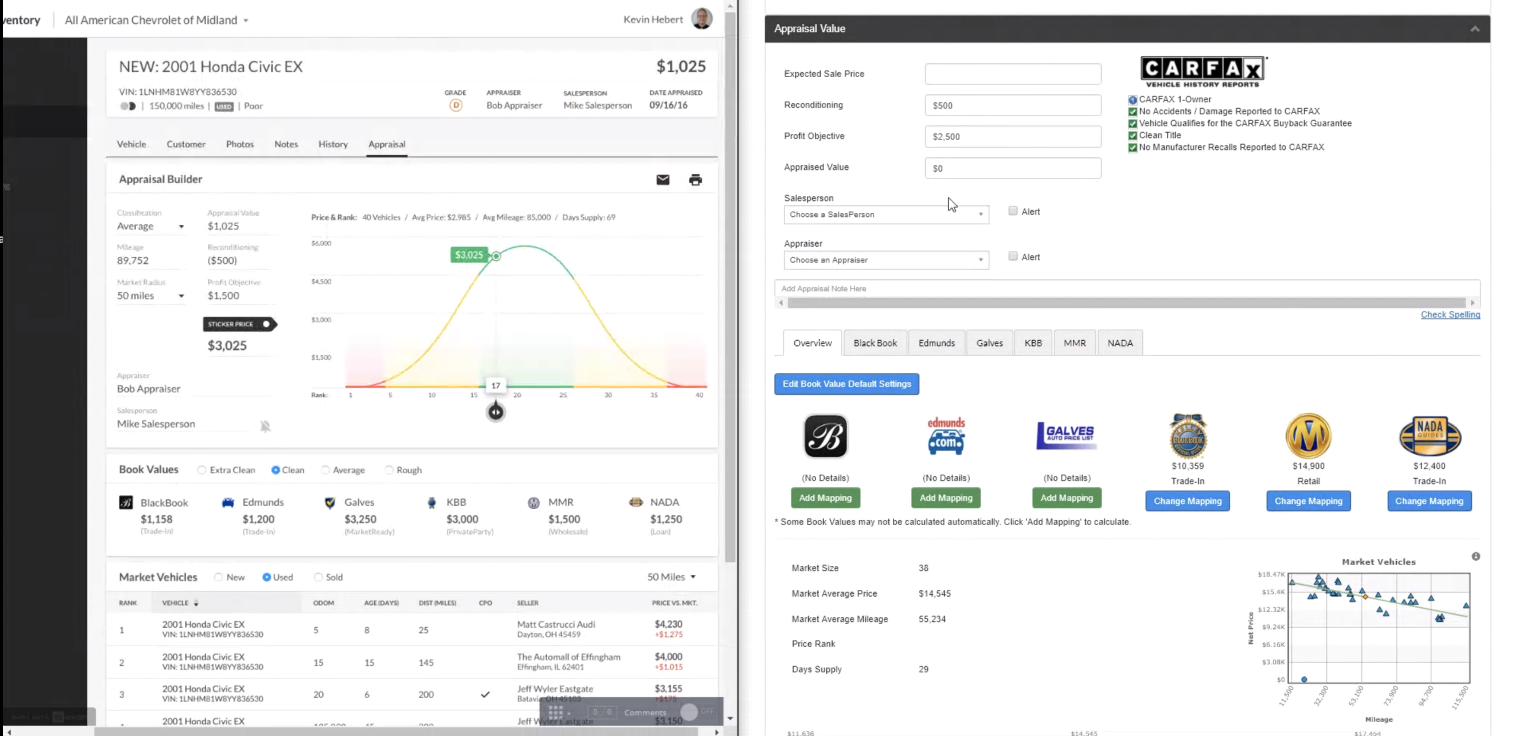This screenshot has height=736, width=1514.
Task: Click the muted bell icon beside Mike Salesperson
Action: coord(265,426)
